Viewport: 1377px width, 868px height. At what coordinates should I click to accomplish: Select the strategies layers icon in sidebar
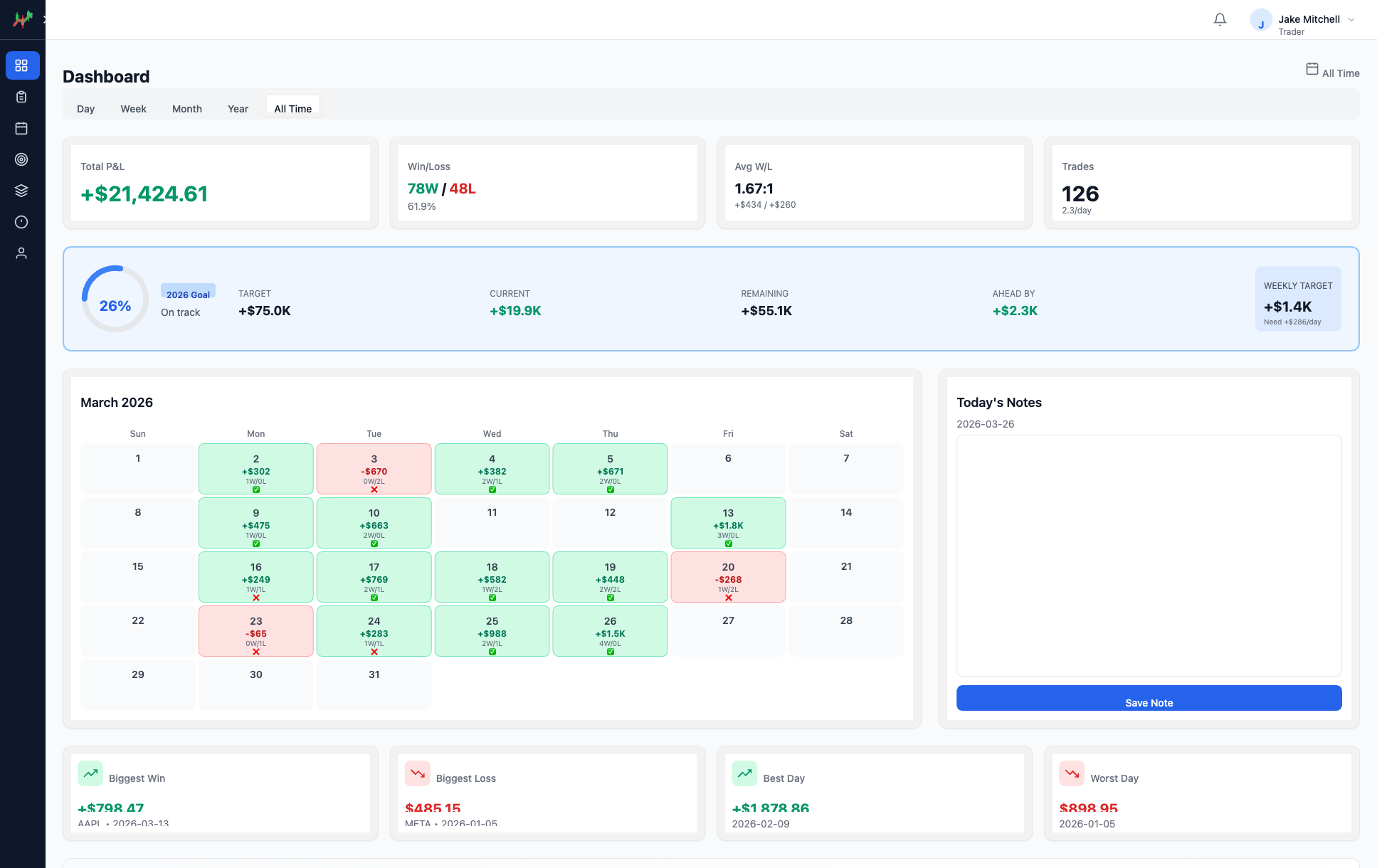(x=22, y=190)
